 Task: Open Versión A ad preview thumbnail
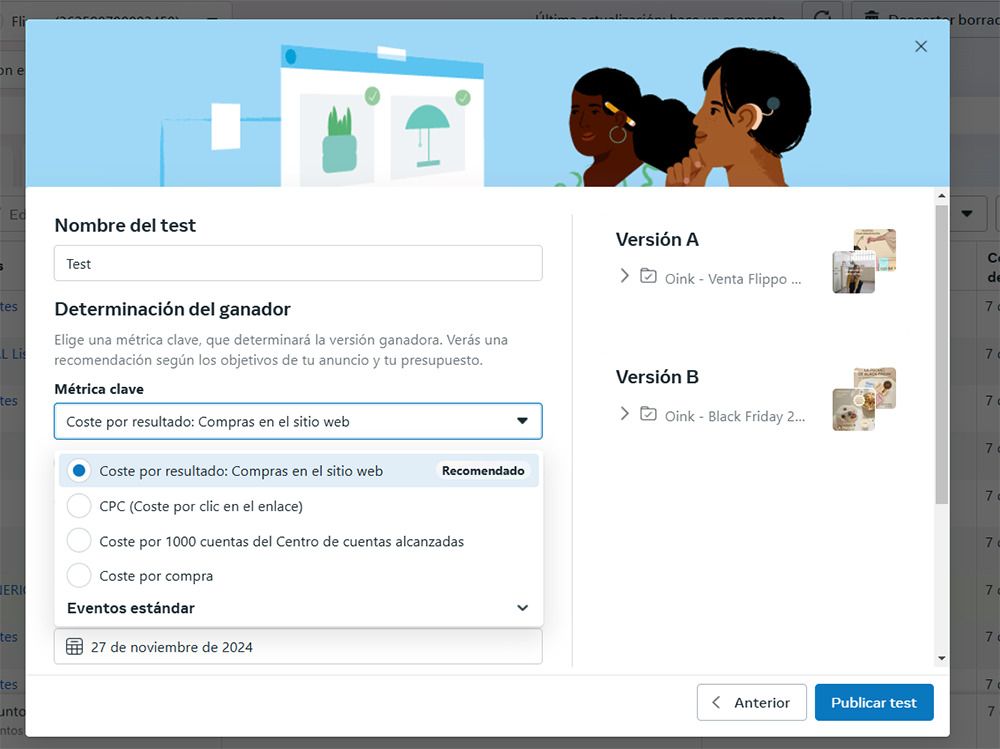point(864,261)
